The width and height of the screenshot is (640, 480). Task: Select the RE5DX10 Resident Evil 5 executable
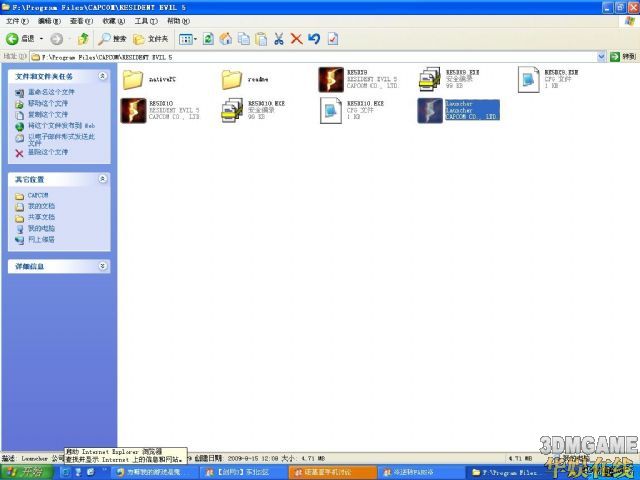(x=160, y=110)
